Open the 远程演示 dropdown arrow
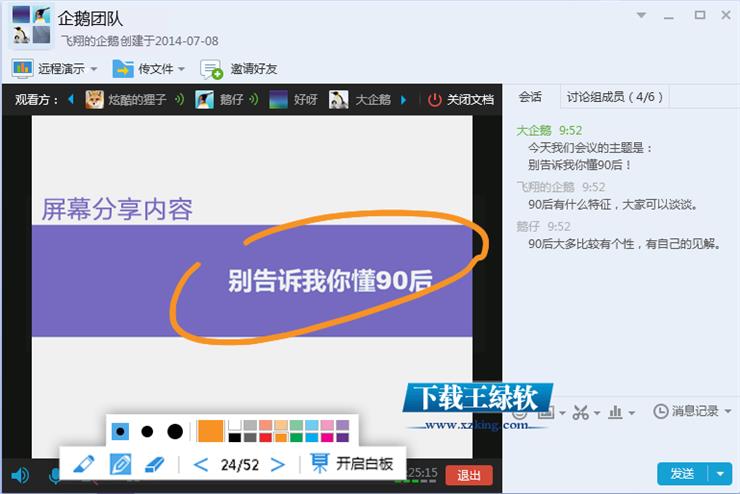This screenshot has height=494, width=740. pos(94,69)
